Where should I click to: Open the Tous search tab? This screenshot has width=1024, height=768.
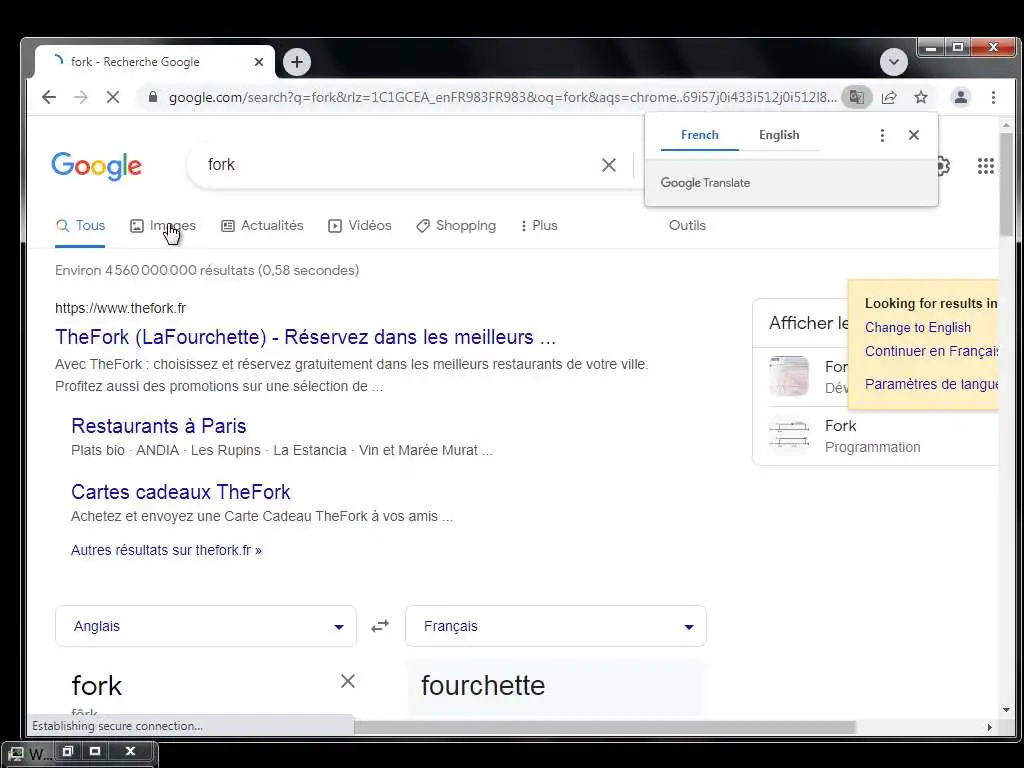(x=80, y=226)
